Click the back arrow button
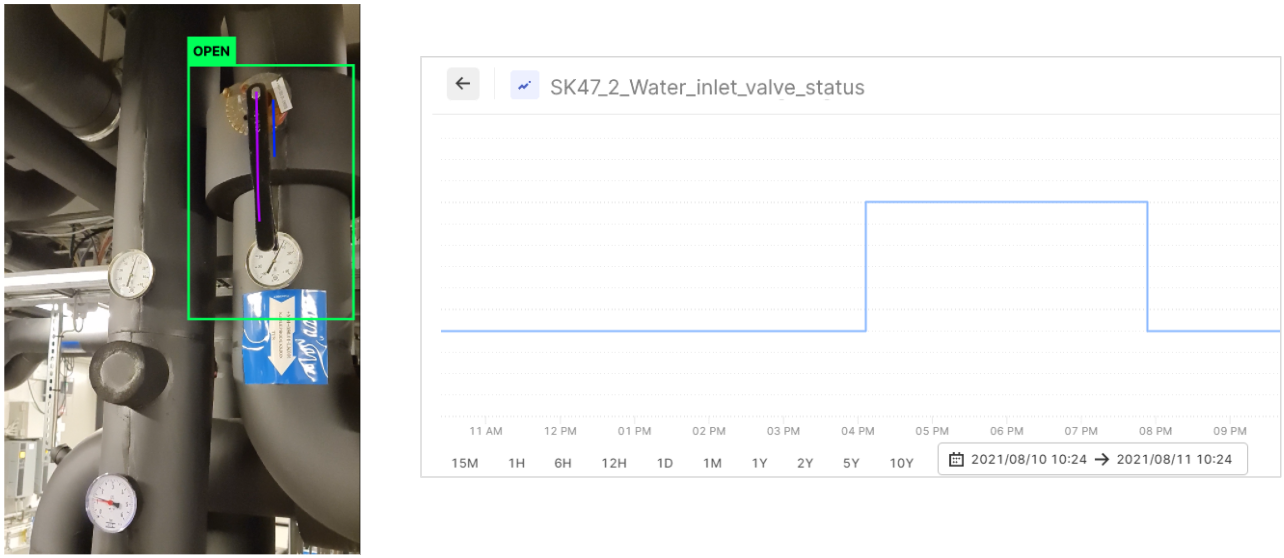This screenshot has height=558, width=1284. pos(462,84)
